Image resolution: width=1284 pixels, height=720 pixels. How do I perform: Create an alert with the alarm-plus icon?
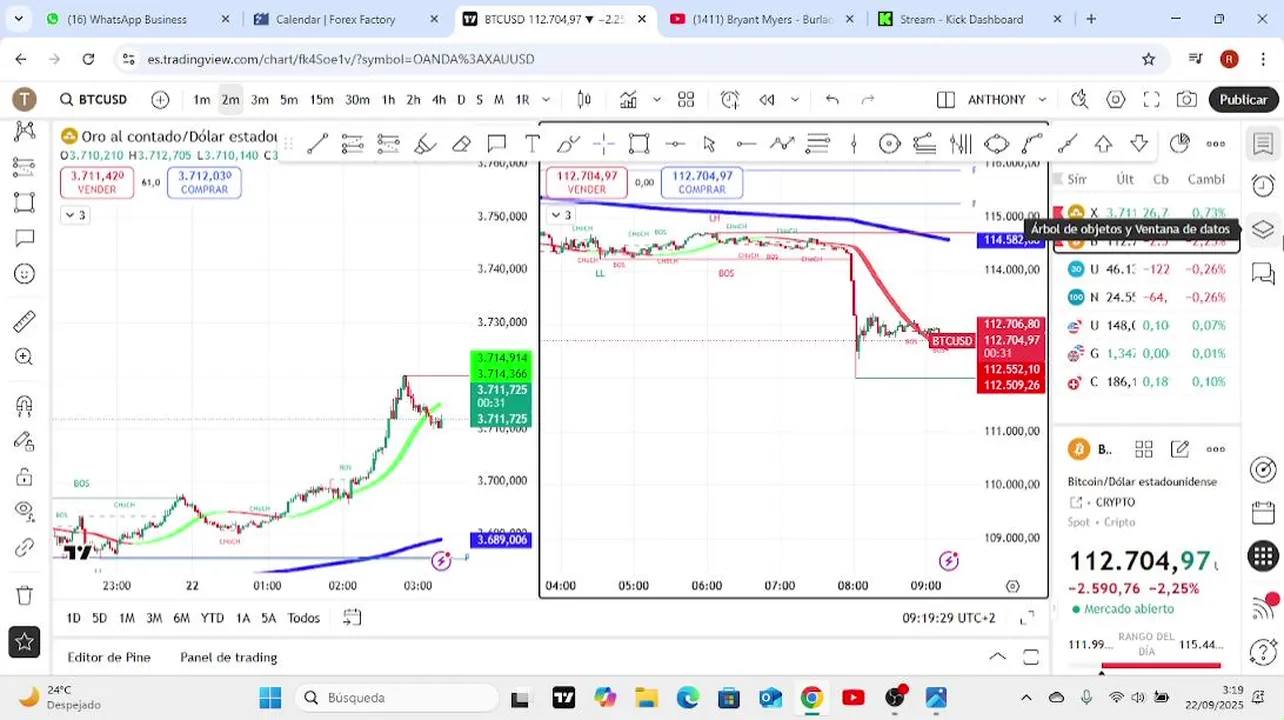point(730,99)
